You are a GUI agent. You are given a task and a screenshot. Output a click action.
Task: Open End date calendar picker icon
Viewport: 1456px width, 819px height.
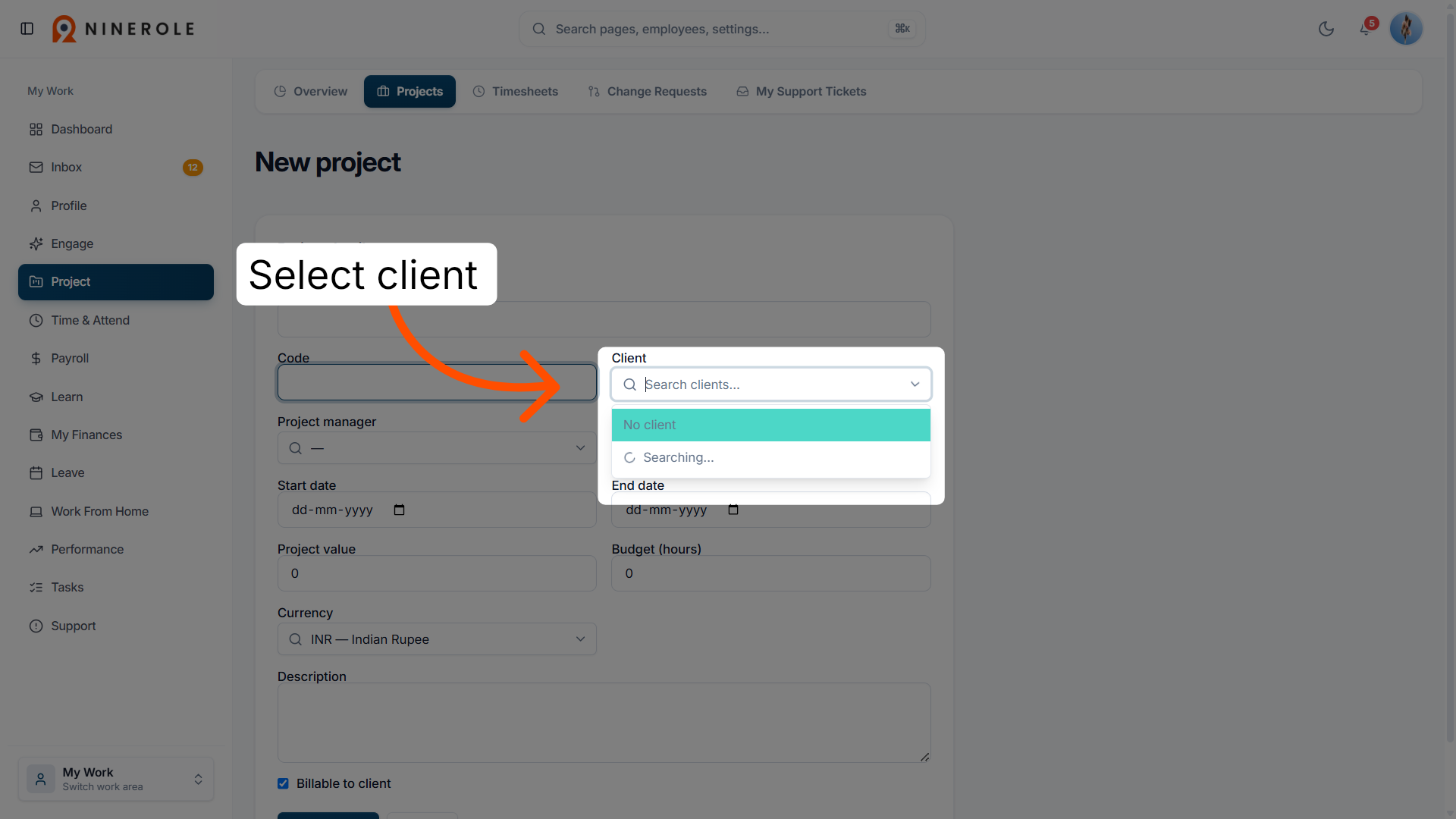click(x=733, y=510)
